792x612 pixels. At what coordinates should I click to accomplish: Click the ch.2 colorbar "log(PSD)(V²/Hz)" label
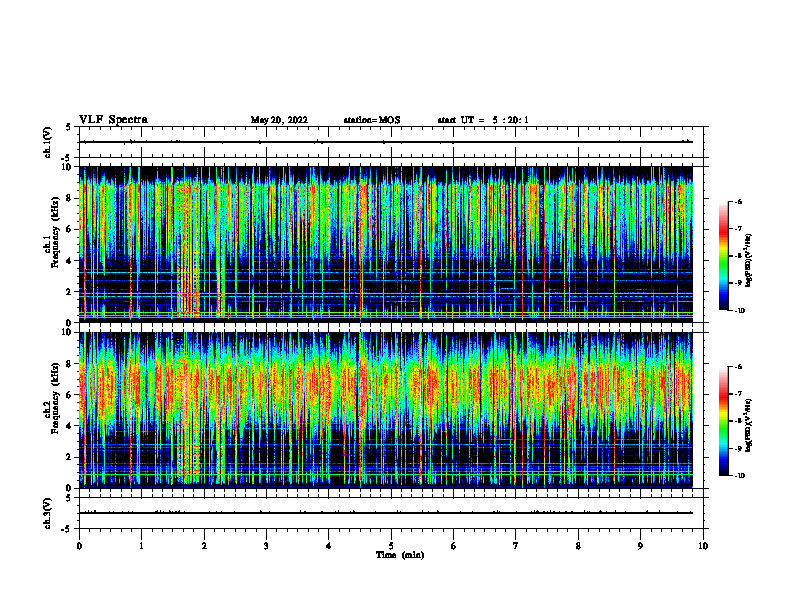[x=748, y=426]
